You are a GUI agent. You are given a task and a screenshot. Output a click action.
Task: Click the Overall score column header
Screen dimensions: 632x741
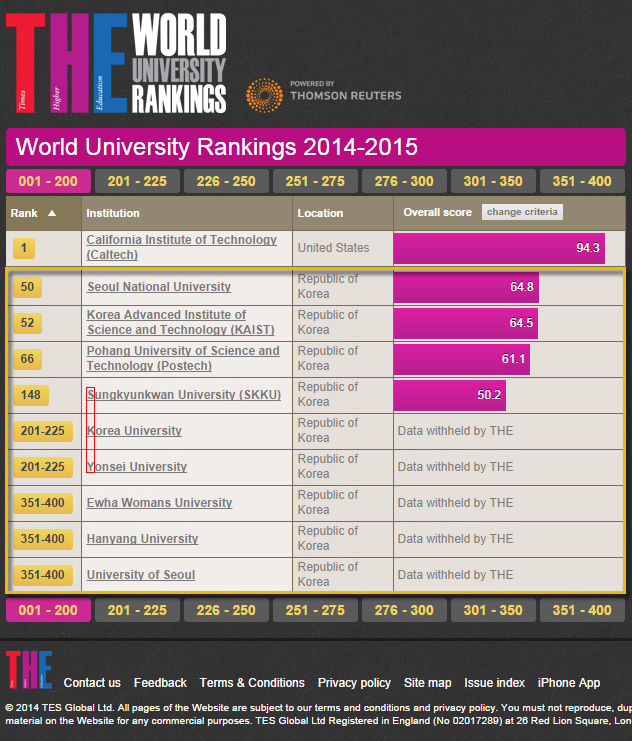[437, 212]
